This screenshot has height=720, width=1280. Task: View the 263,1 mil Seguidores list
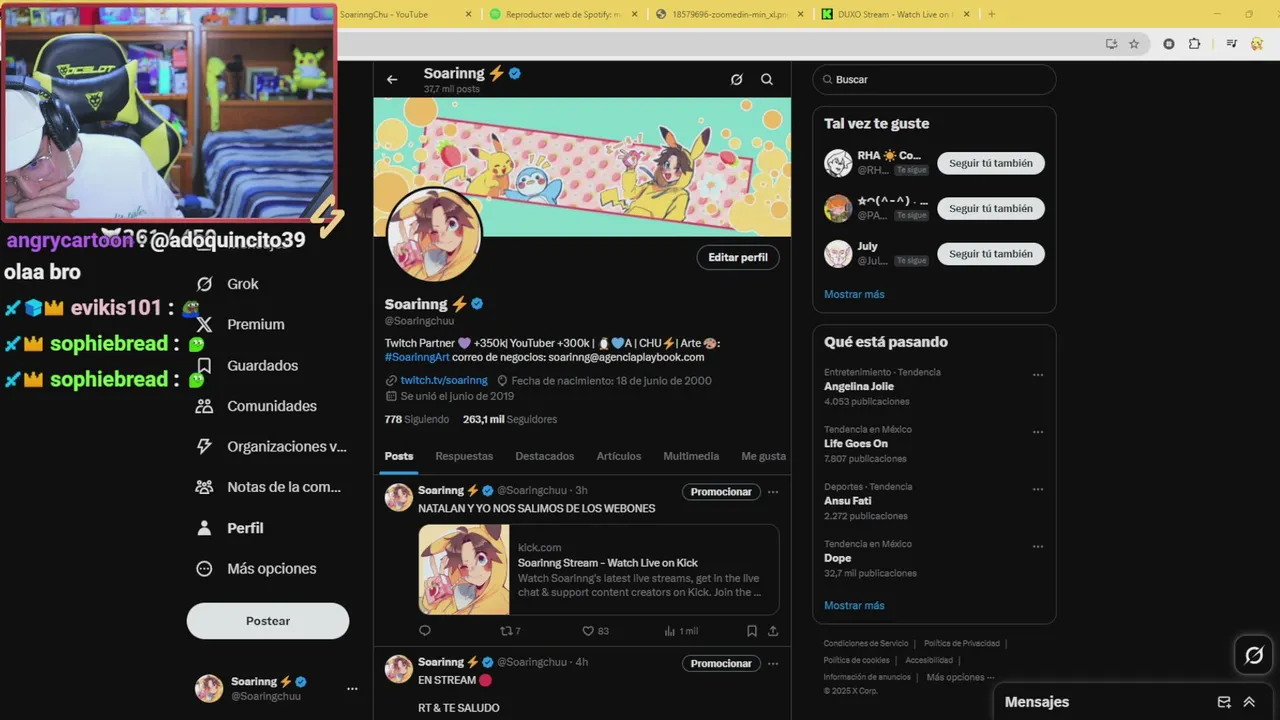pos(510,419)
